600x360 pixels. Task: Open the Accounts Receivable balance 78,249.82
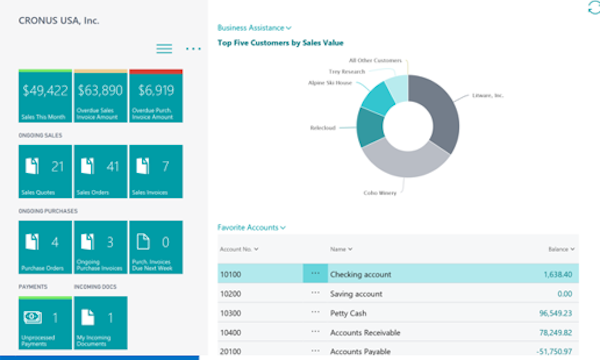click(556, 332)
